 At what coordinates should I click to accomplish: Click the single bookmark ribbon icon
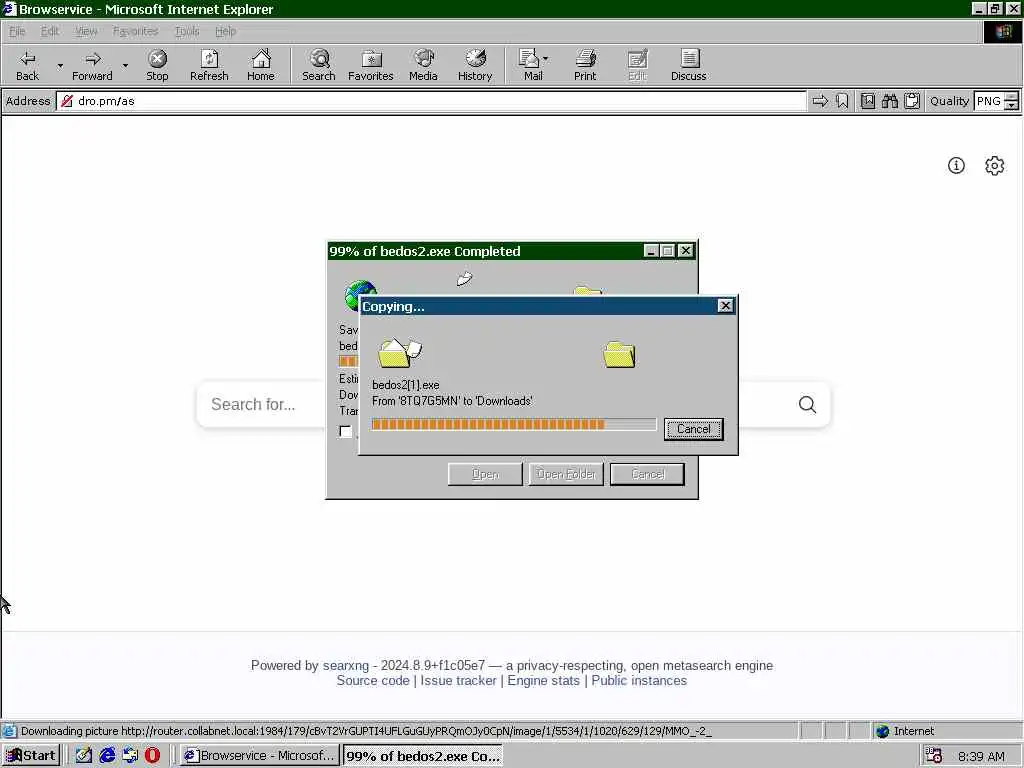(x=842, y=101)
